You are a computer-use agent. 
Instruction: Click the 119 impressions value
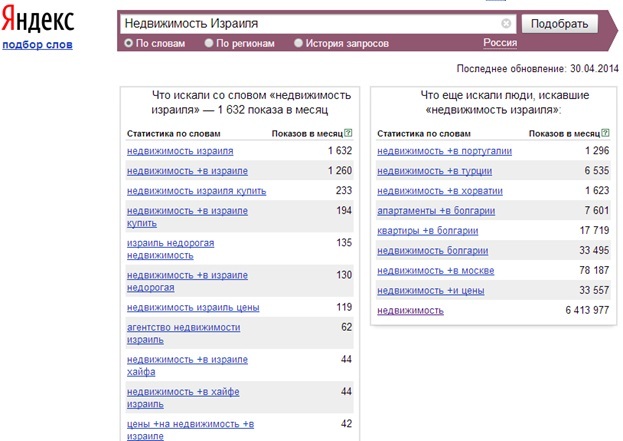click(344, 307)
